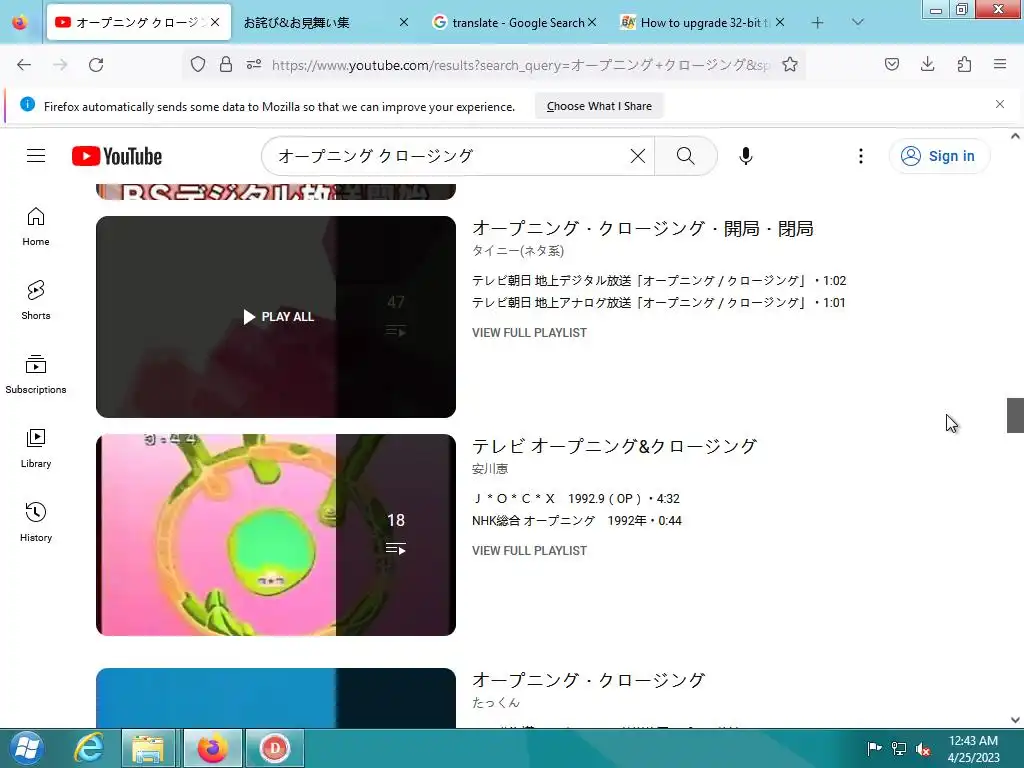The width and height of the screenshot is (1024, 768).
Task: Go to the YouTube logo home link
Action: tap(117, 156)
